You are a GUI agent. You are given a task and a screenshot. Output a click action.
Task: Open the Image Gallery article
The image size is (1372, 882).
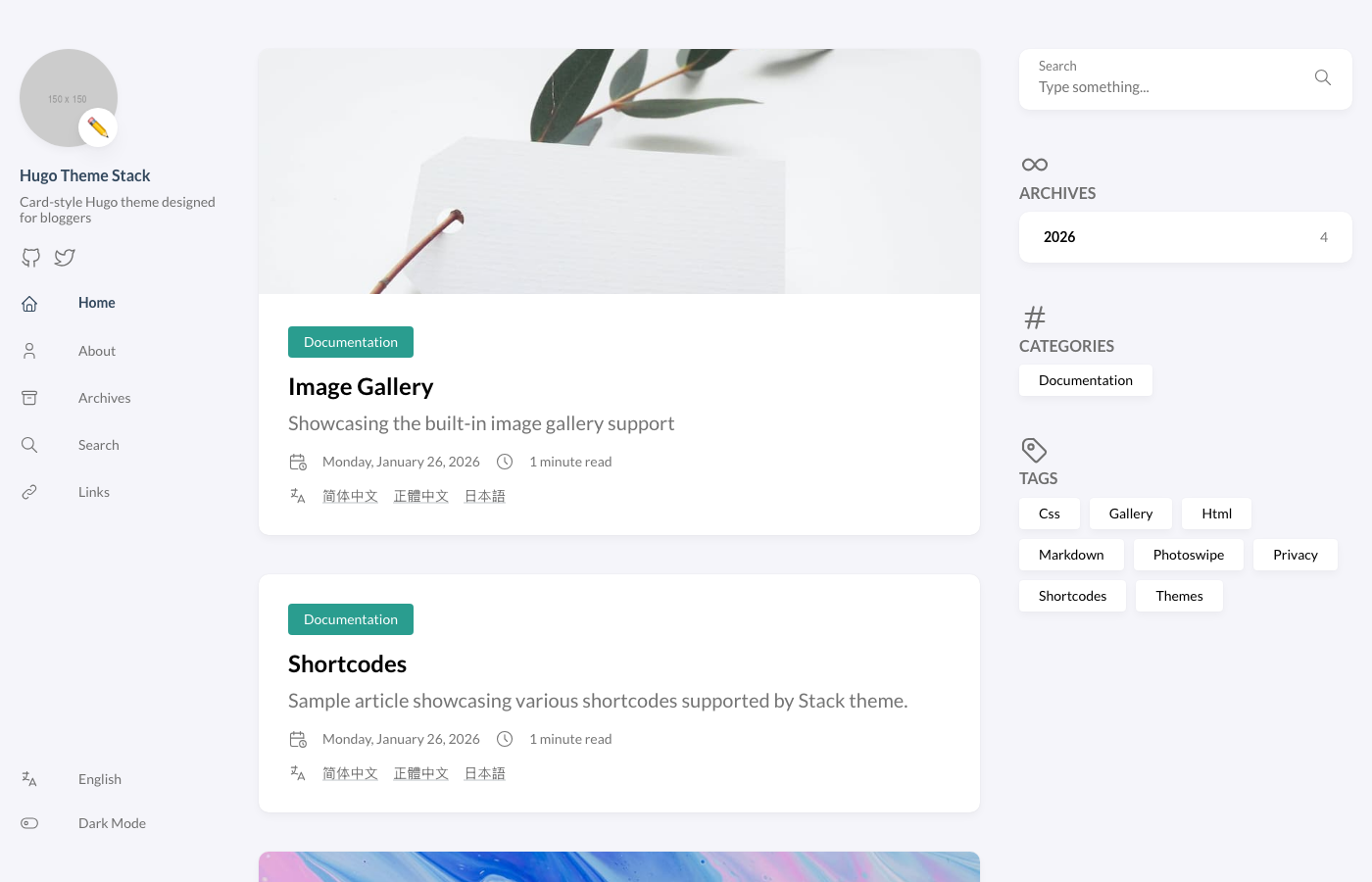click(x=361, y=385)
